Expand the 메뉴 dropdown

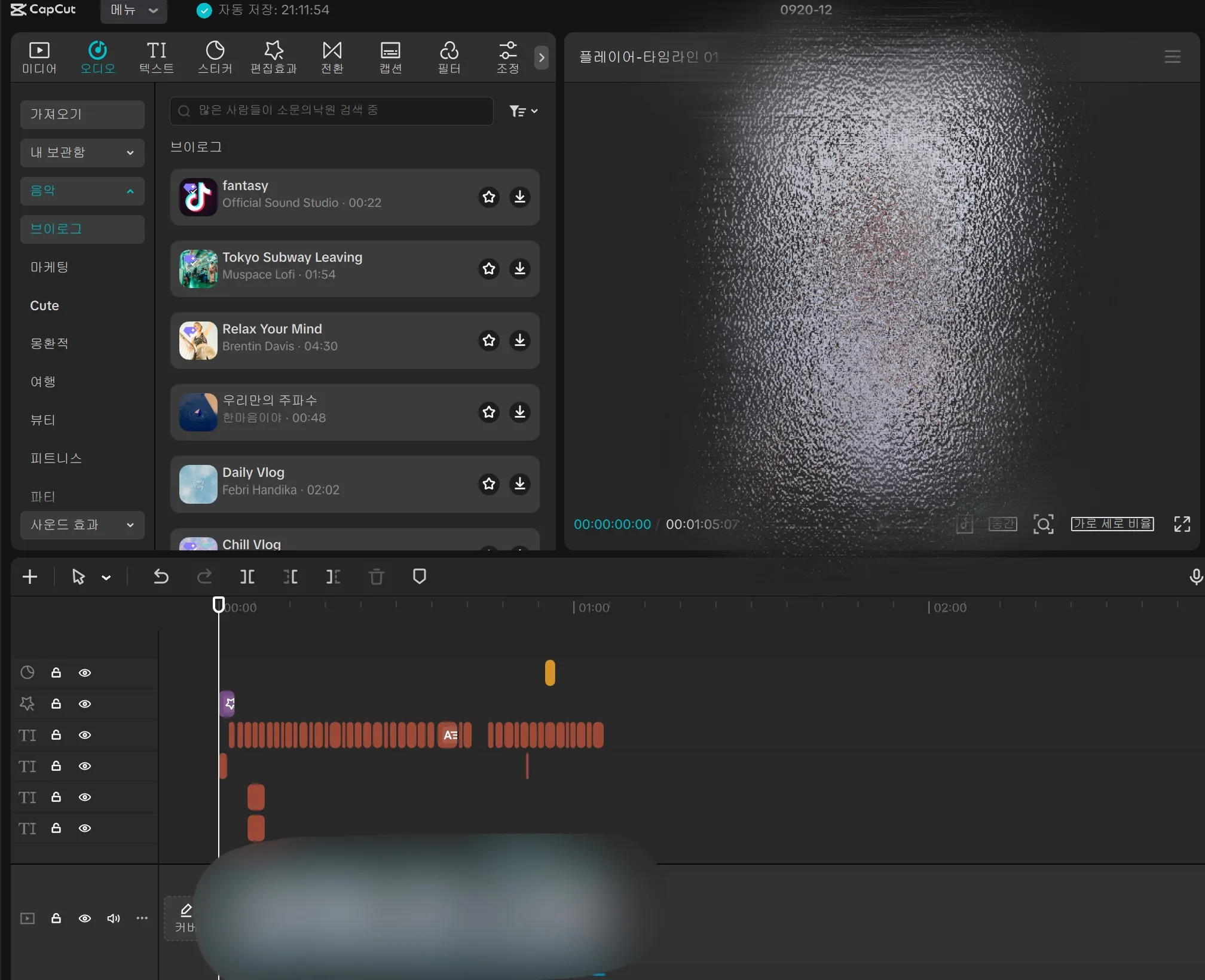pos(133,10)
